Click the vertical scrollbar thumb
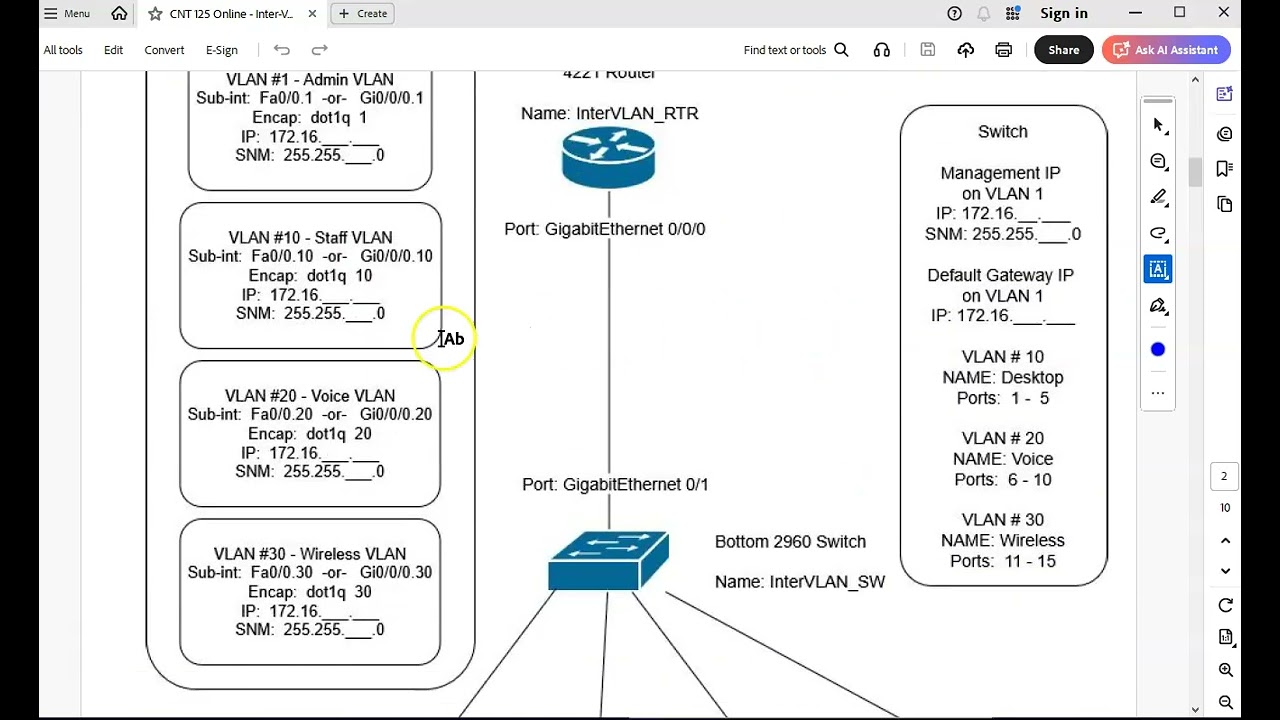 coord(1194,173)
